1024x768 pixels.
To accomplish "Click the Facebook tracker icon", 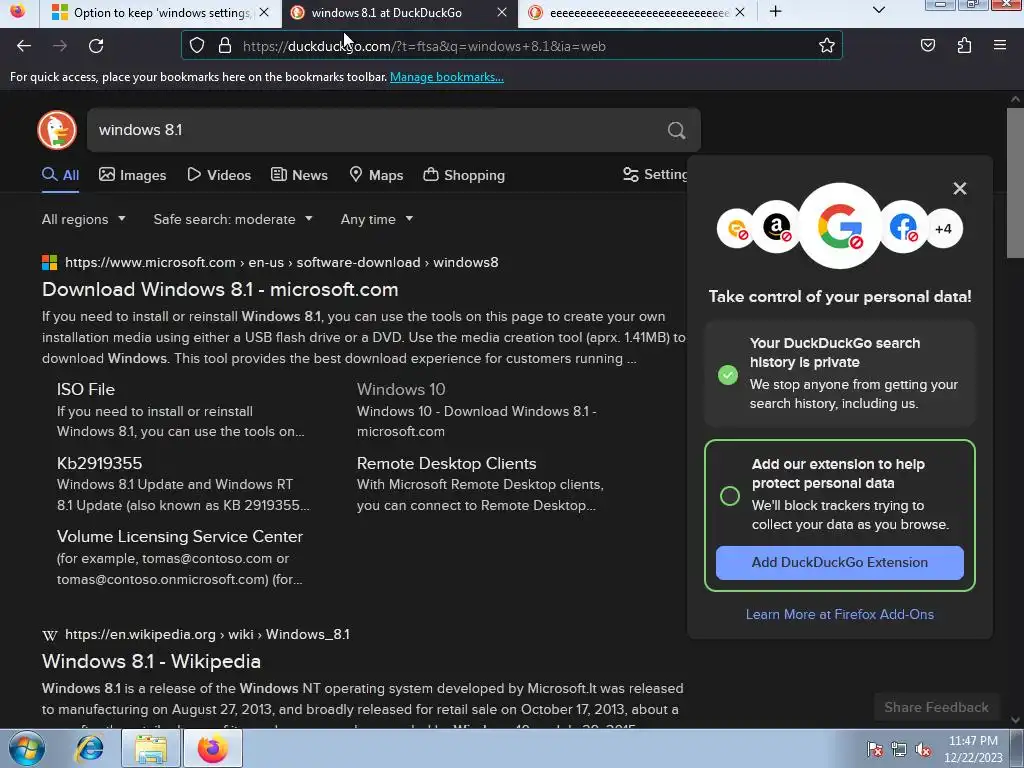I will (x=903, y=228).
